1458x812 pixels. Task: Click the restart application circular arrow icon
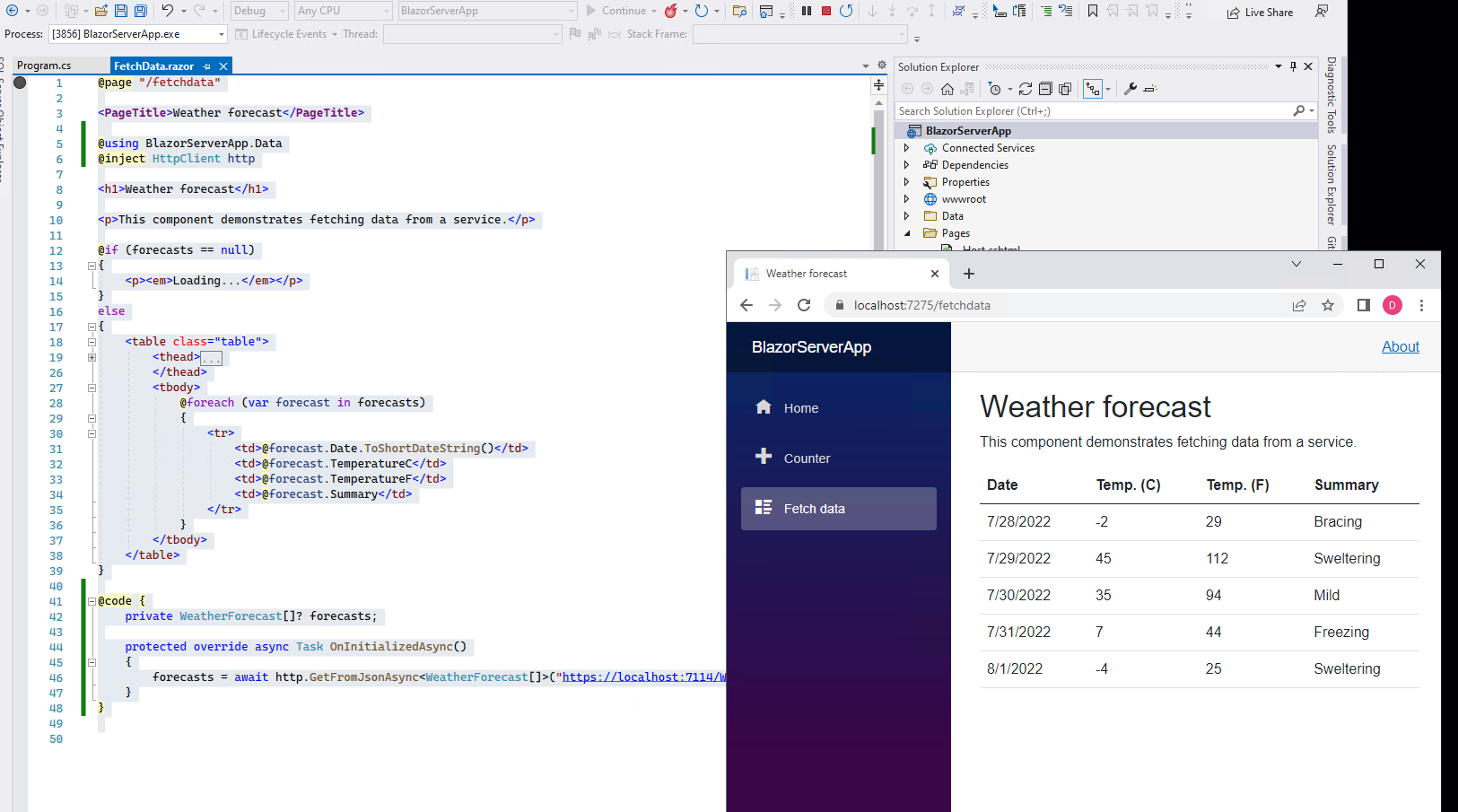(702, 11)
